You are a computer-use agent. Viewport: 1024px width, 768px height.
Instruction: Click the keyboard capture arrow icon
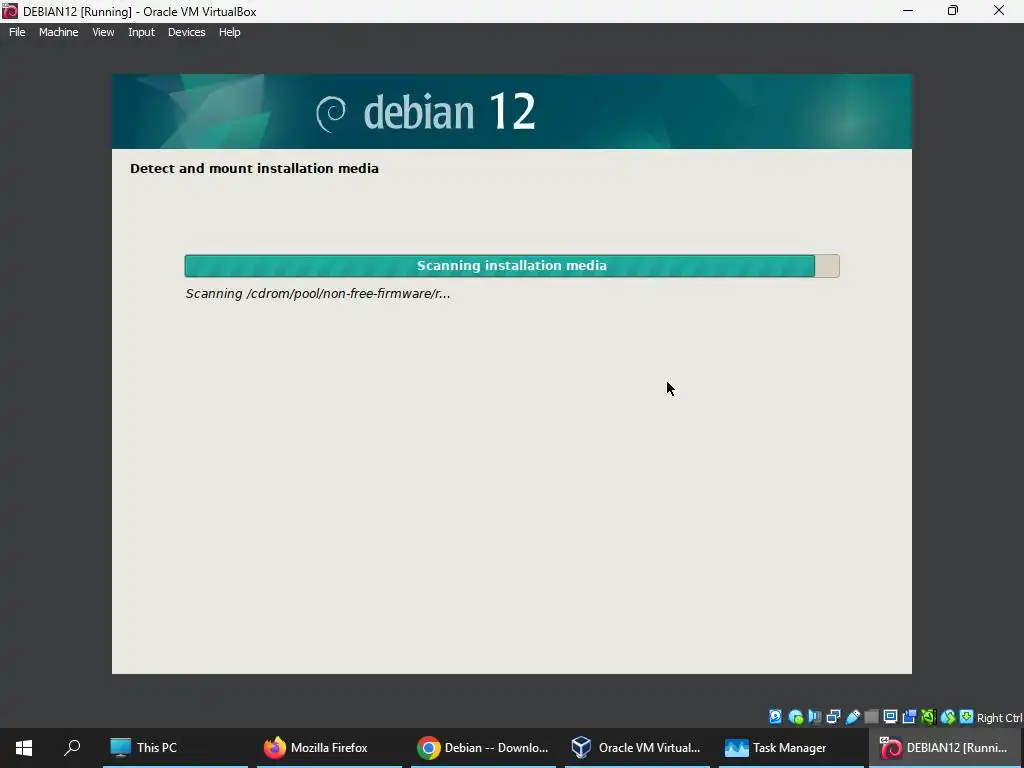click(x=967, y=717)
